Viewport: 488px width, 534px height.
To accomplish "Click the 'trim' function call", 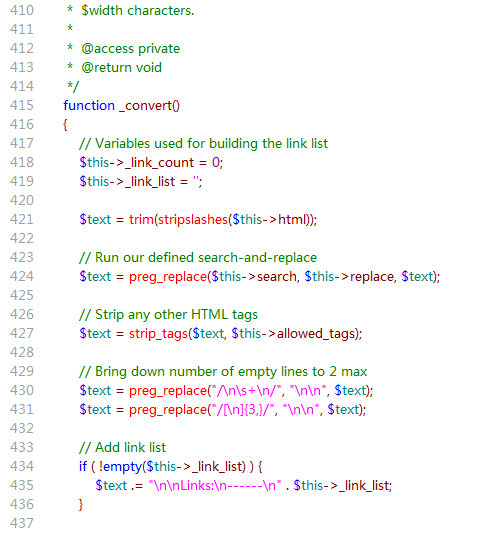I will tap(141, 220).
